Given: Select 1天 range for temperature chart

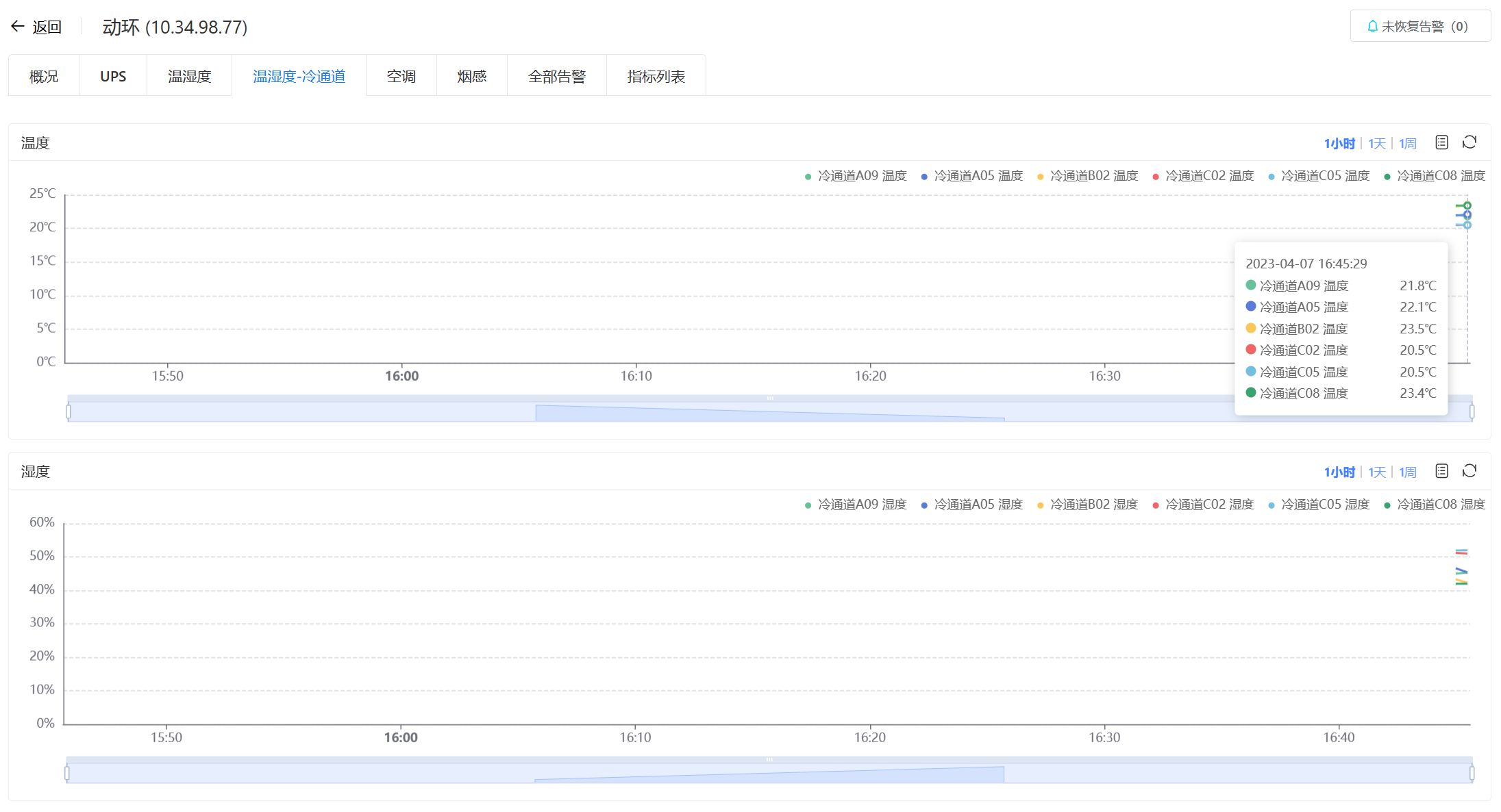Looking at the screenshot, I should (x=1377, y=143).
